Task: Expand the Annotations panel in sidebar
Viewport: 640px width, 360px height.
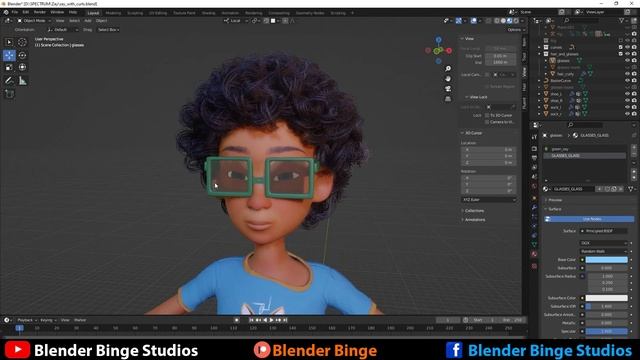Action: (474, 220)
